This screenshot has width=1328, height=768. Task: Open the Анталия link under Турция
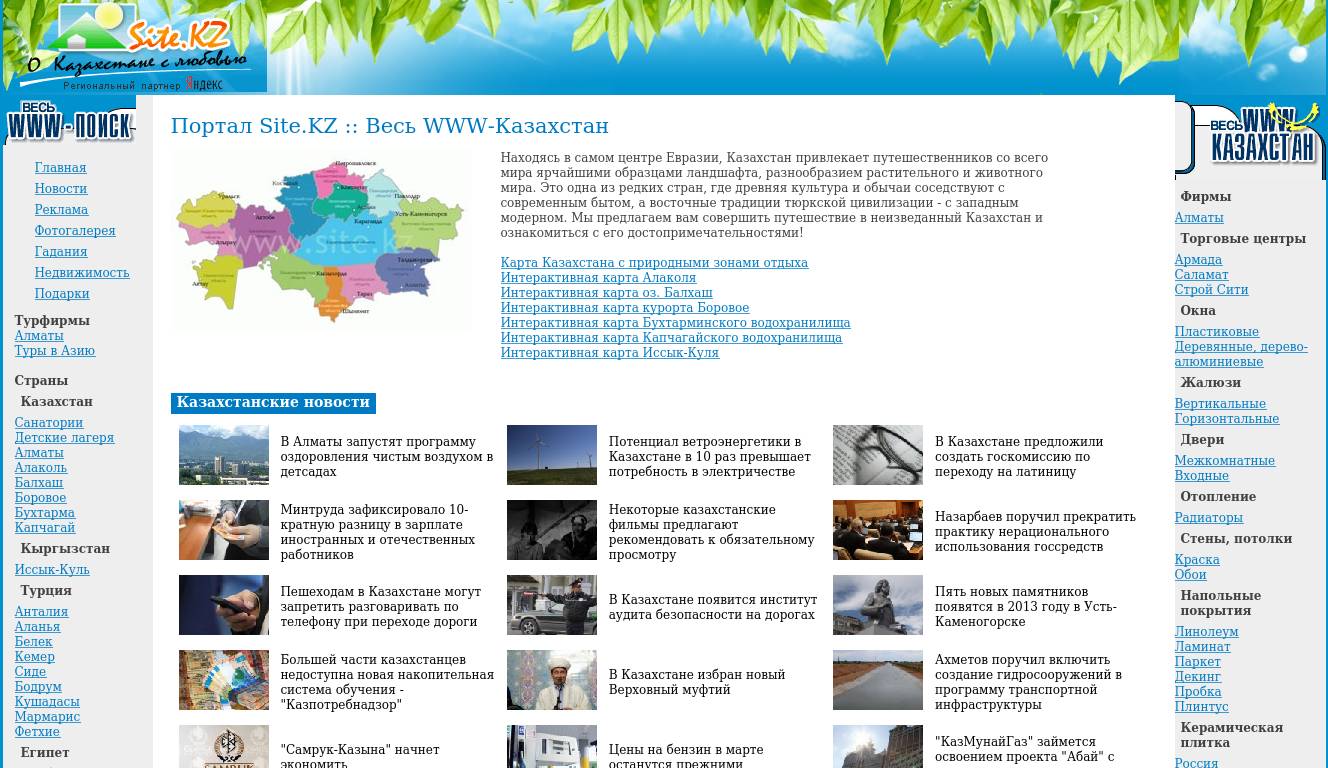(x=41, y=612)
